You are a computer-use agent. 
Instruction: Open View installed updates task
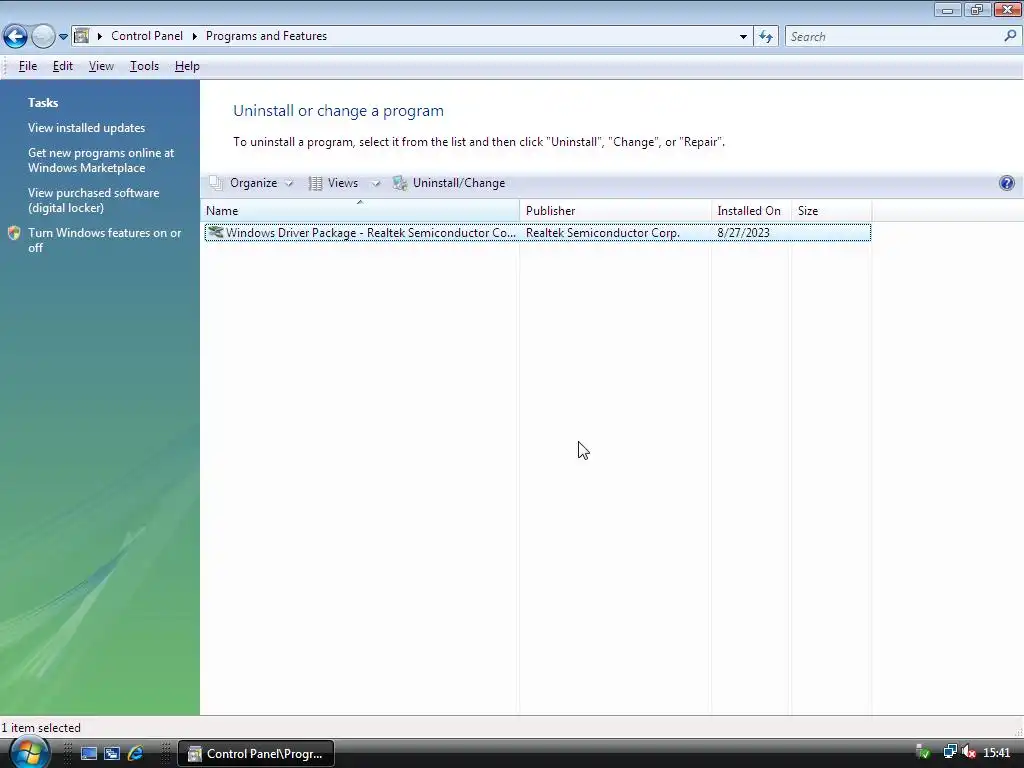pos(86,128)
